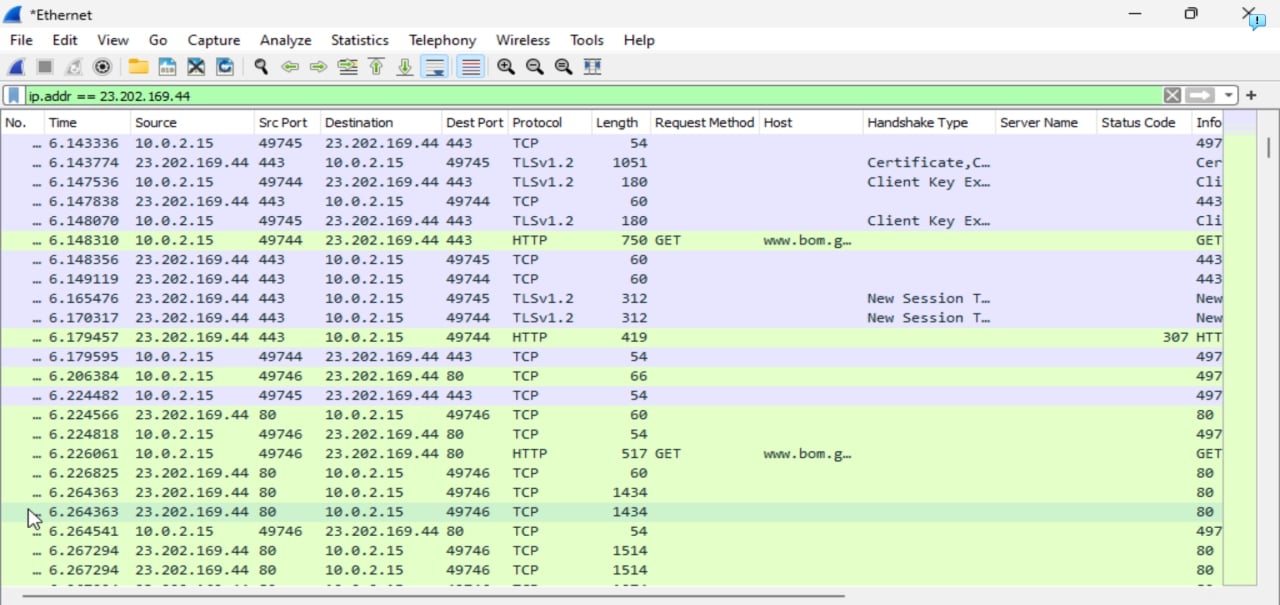
Task: Start capturing packets with the shark fin icon
Action: point(16,67)
